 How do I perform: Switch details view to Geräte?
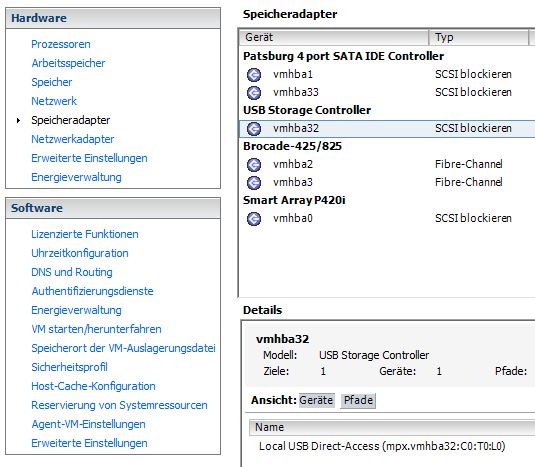tap(316, 400)
